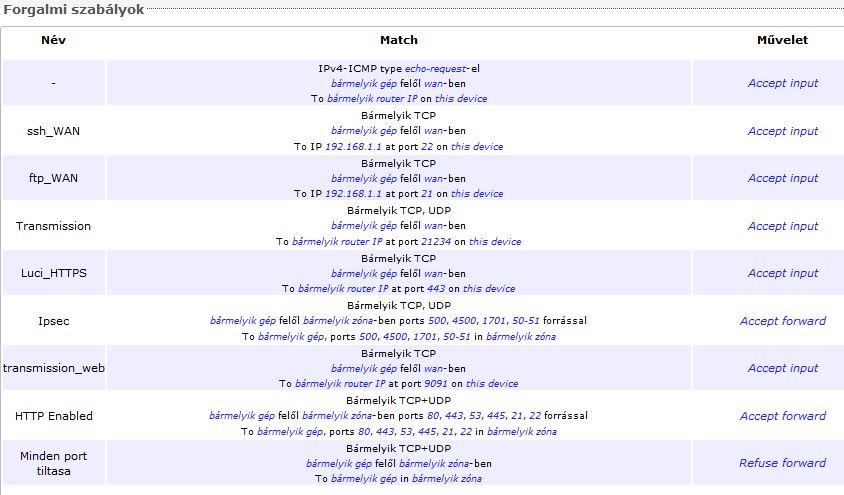Image resolution: width=844 pixels, height=495 pixels.
Task: Click 'wan' zone link in the Transmission rule
Action: 433,226
